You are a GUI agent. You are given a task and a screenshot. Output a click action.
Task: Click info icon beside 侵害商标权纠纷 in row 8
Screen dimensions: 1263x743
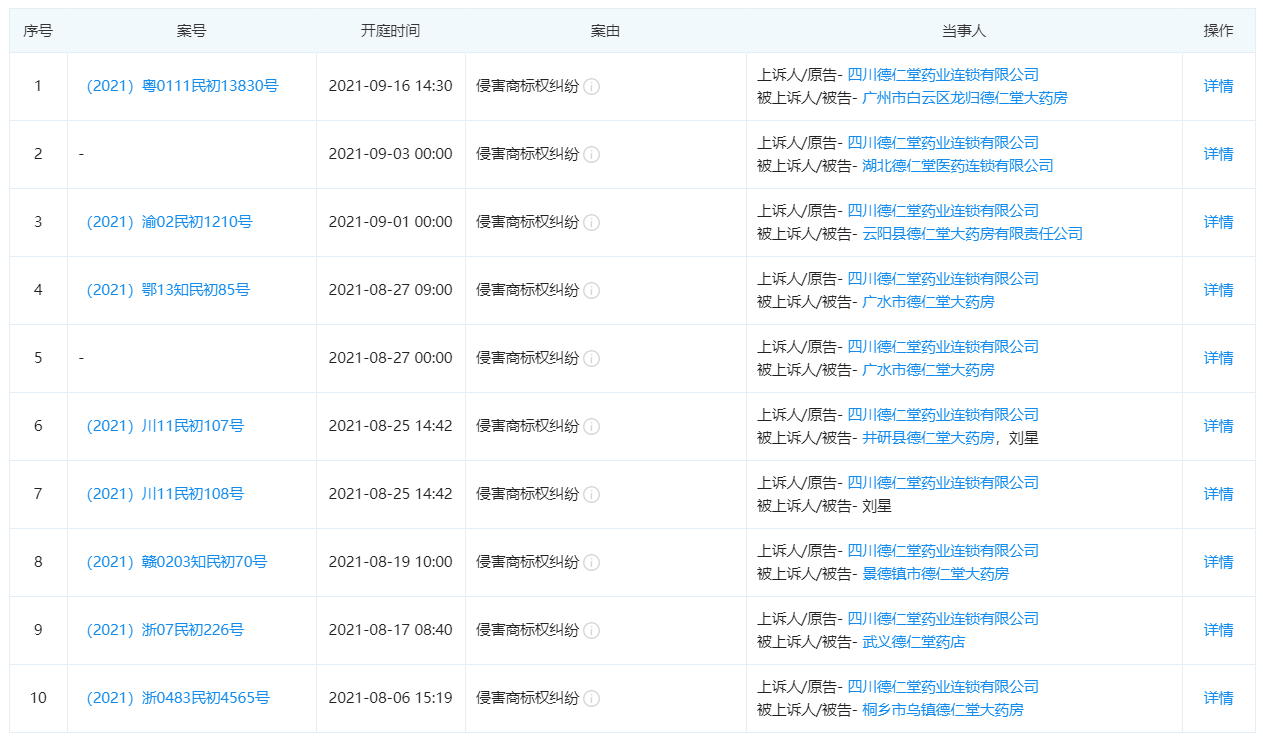point(591,562)
